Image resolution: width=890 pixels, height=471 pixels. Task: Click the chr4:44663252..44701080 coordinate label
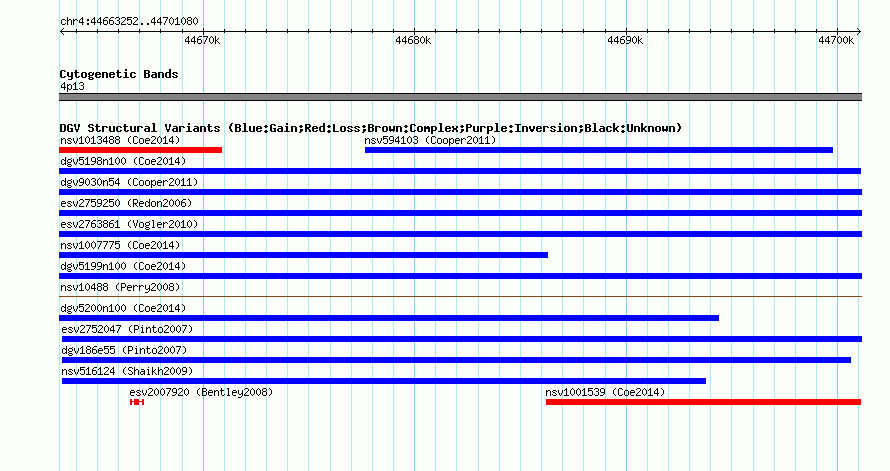129,21
